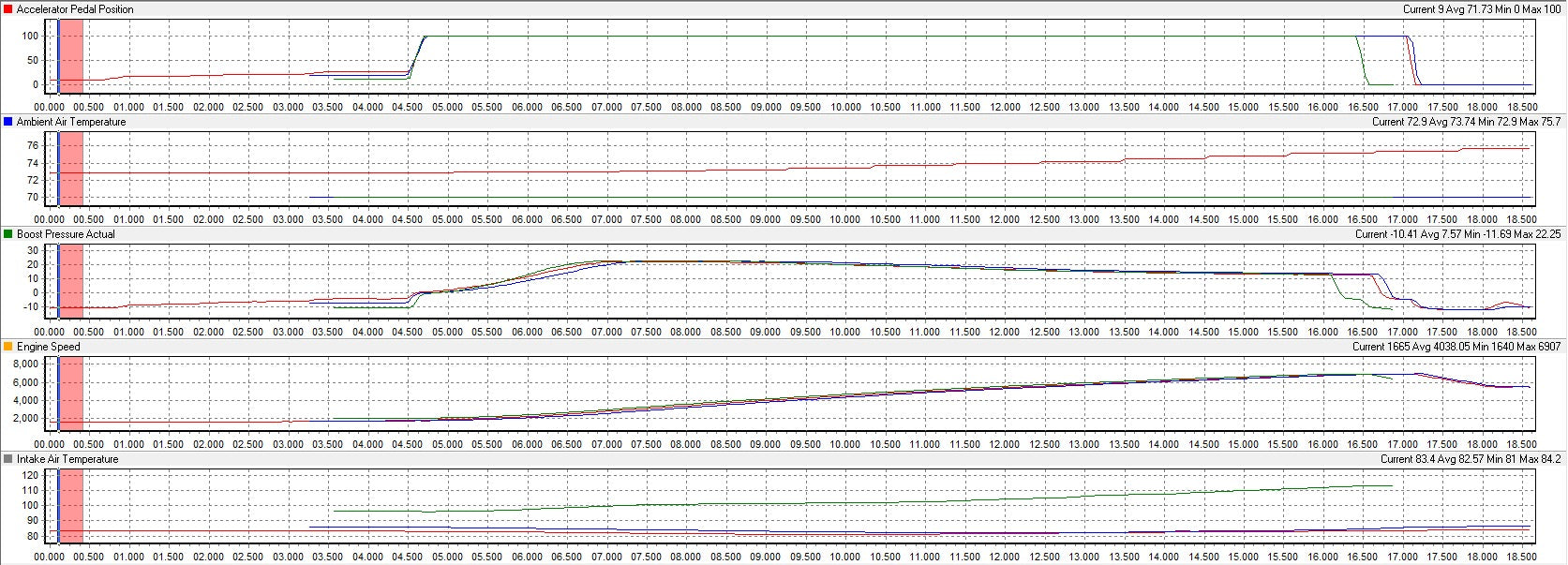This screenshot has height=565, width=1568.
Task: Click the red highlighted region in the Accelerator chart
Action: (x=72, y=56)
